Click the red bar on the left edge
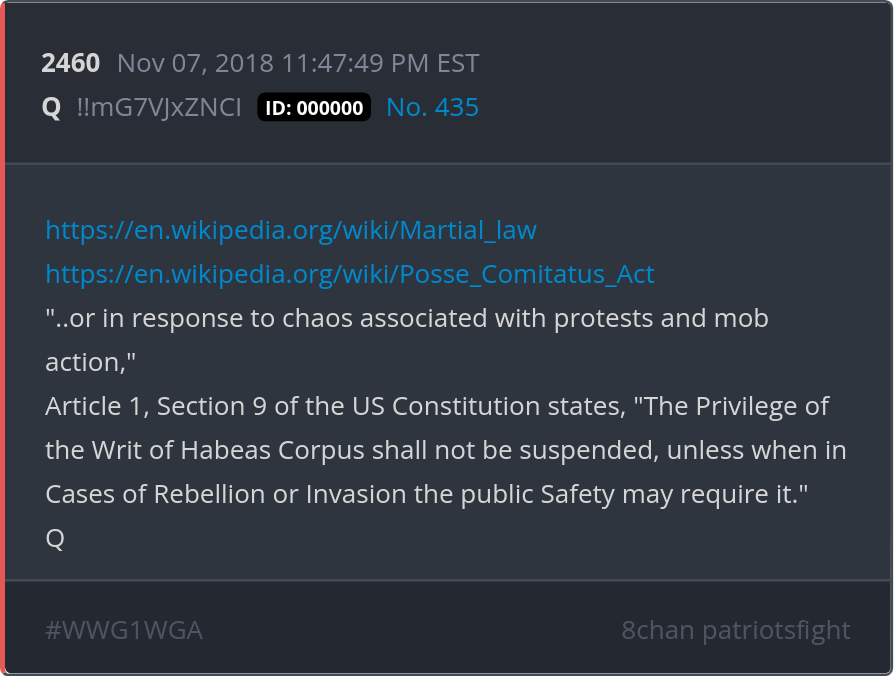894x676 pixels. coord(3,338)
